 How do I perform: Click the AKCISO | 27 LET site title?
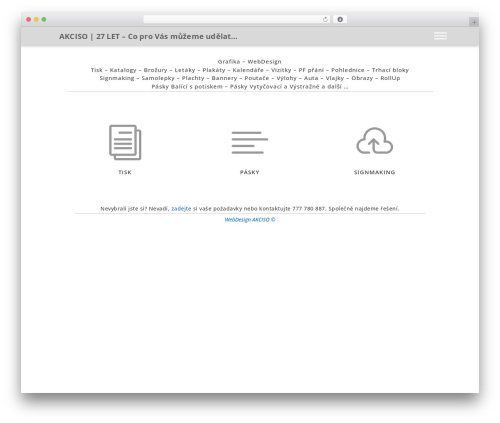pos(148,36)
